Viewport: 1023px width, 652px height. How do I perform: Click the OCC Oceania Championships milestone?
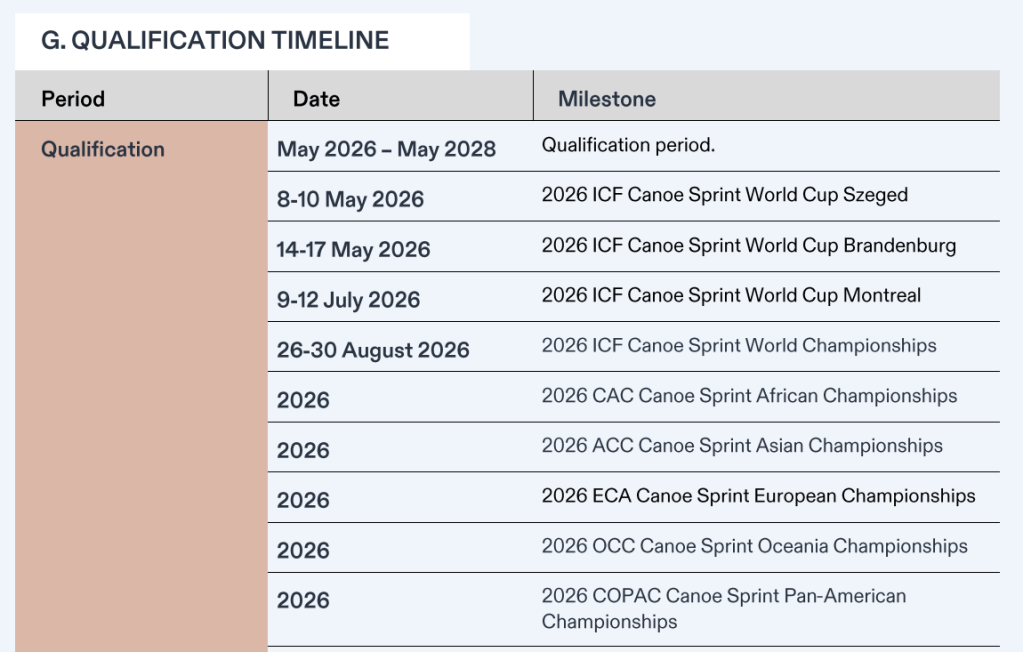[x=754, y=546]
